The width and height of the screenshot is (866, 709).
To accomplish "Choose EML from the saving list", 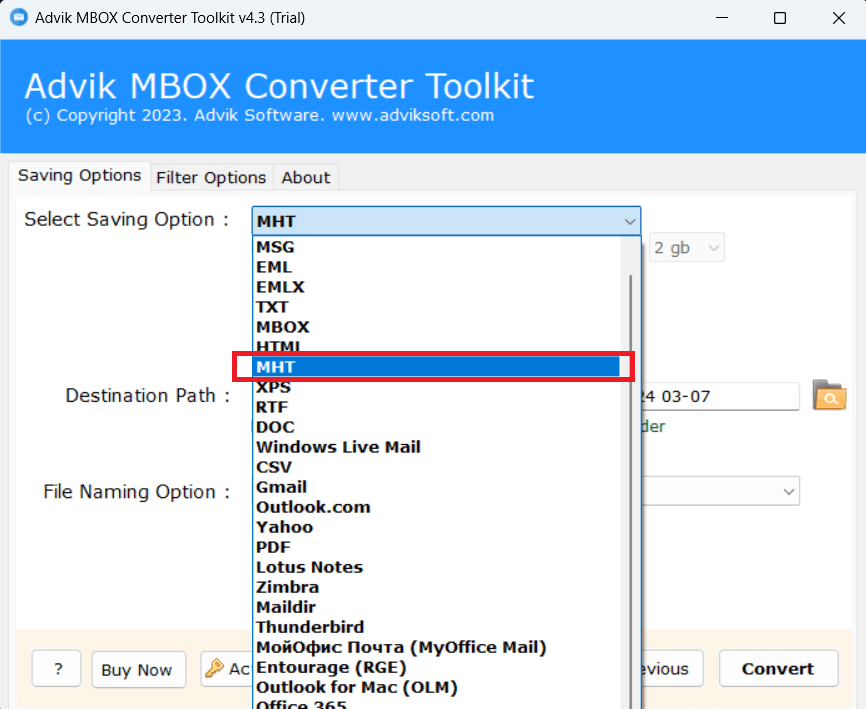I will (x=436, y=267).
